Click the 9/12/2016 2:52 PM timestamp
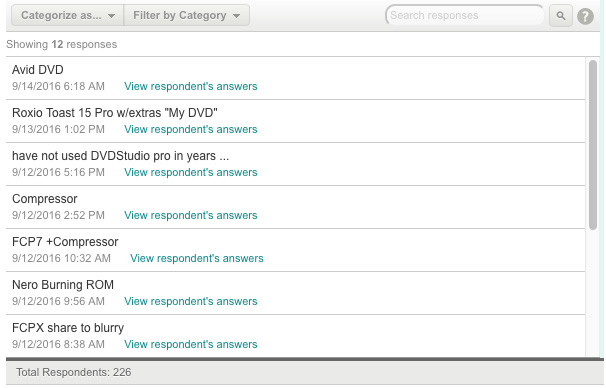Screen dimensions: 606x388 [x=58, y=215]
